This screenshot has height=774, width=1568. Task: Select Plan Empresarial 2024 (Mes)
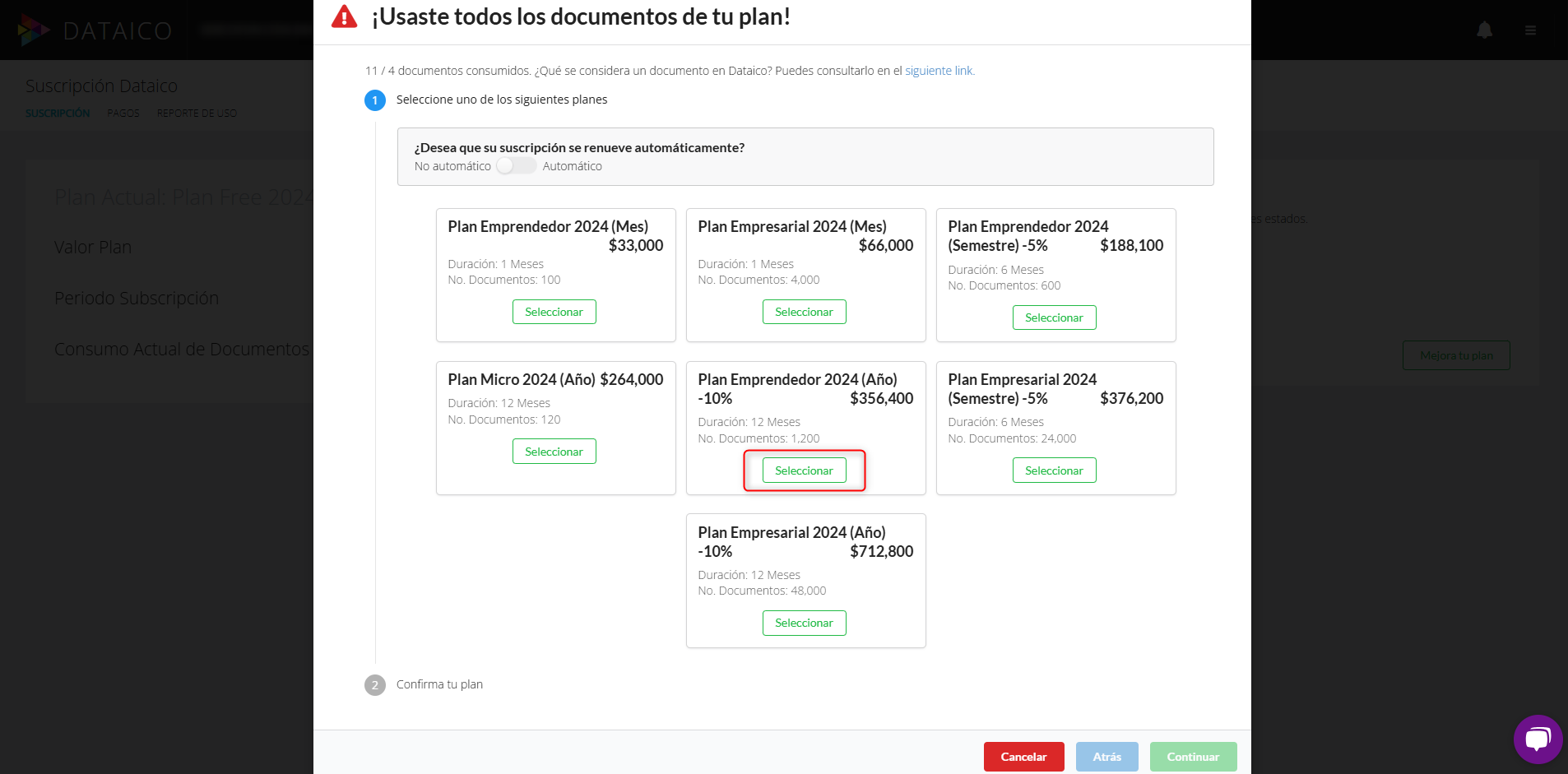click(804, 312)
